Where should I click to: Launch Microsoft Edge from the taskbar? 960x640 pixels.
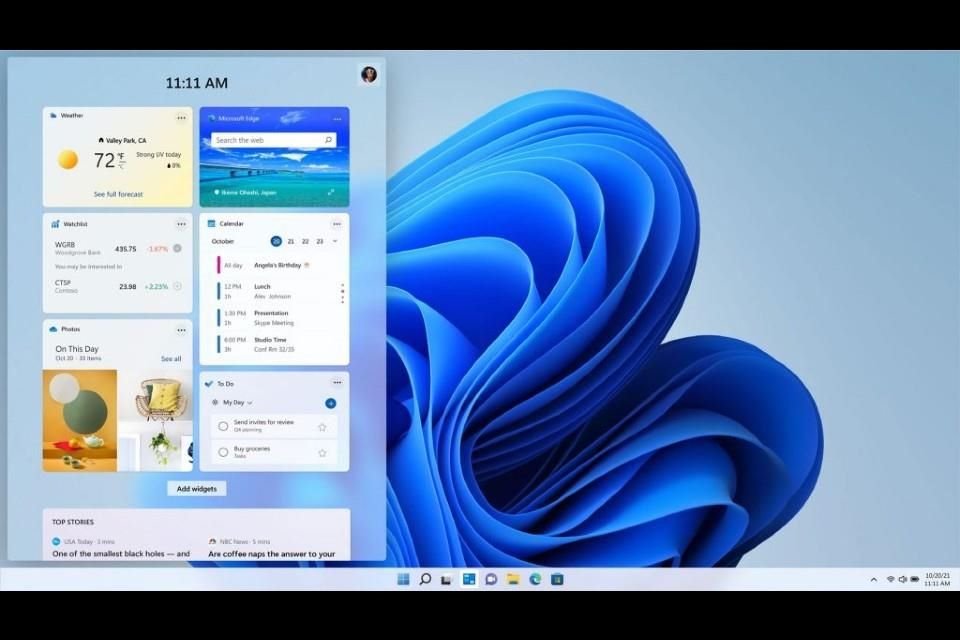tap(535, 579)
